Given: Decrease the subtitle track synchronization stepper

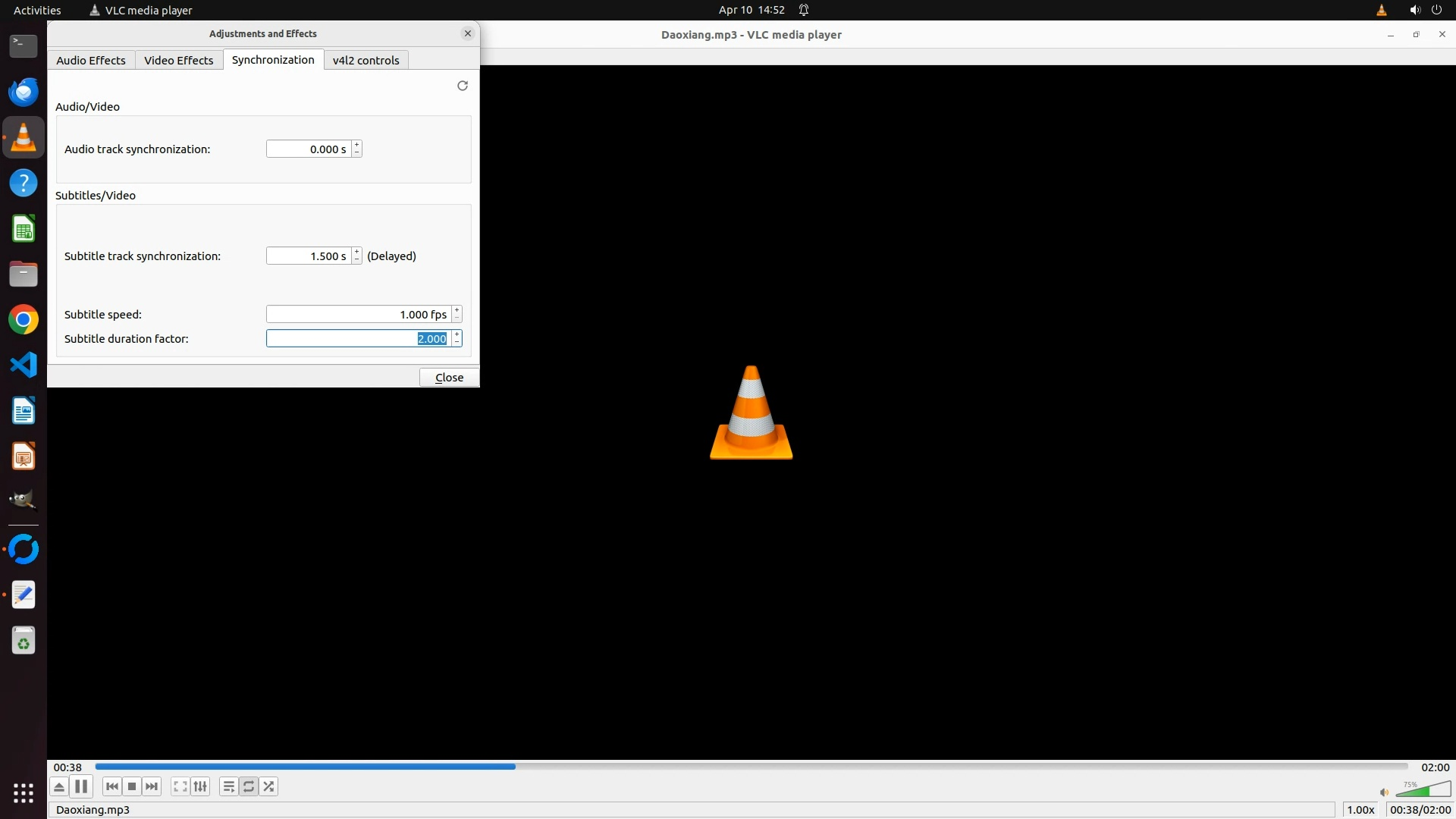Looking at the screenshot, I should pos(357,260).
